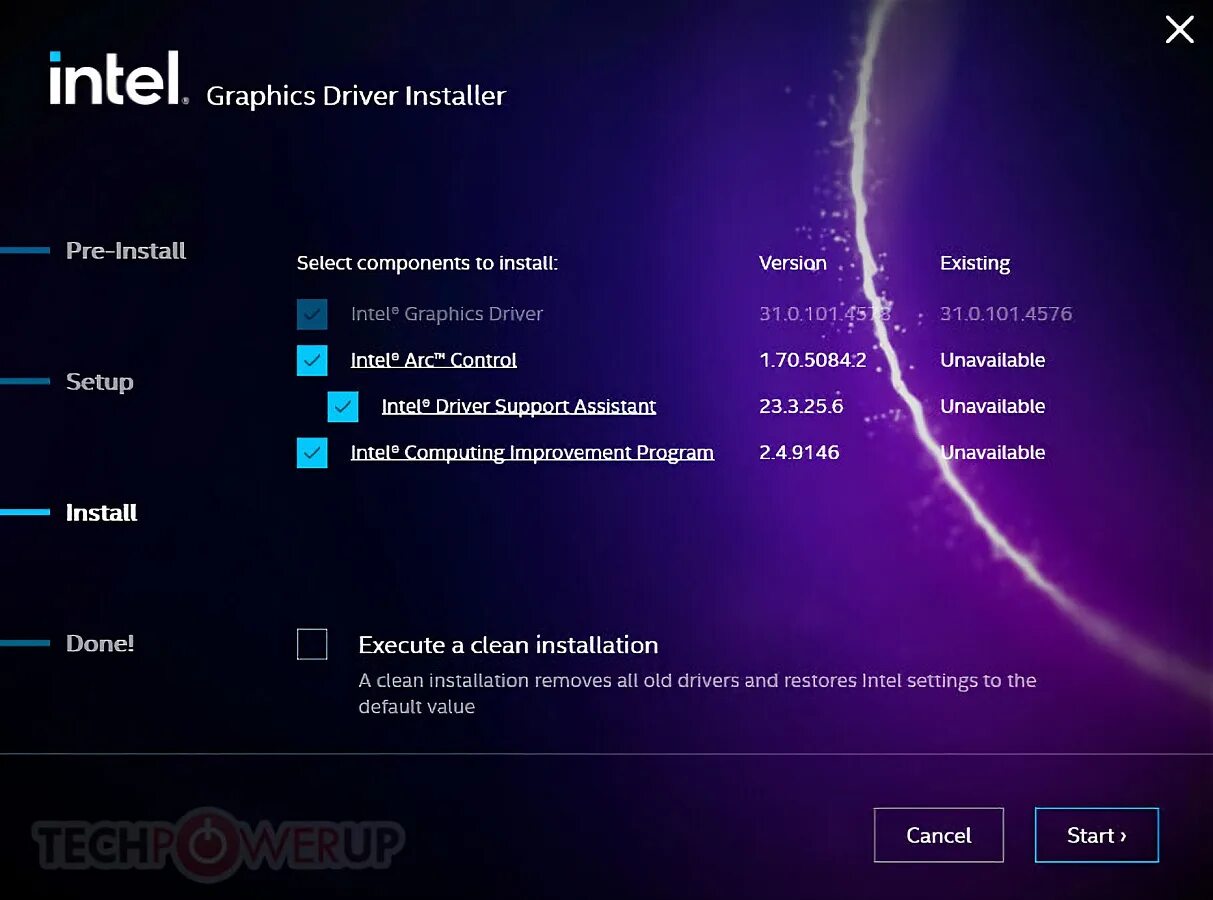Open the Intel Arc Control link

[433, 360]
